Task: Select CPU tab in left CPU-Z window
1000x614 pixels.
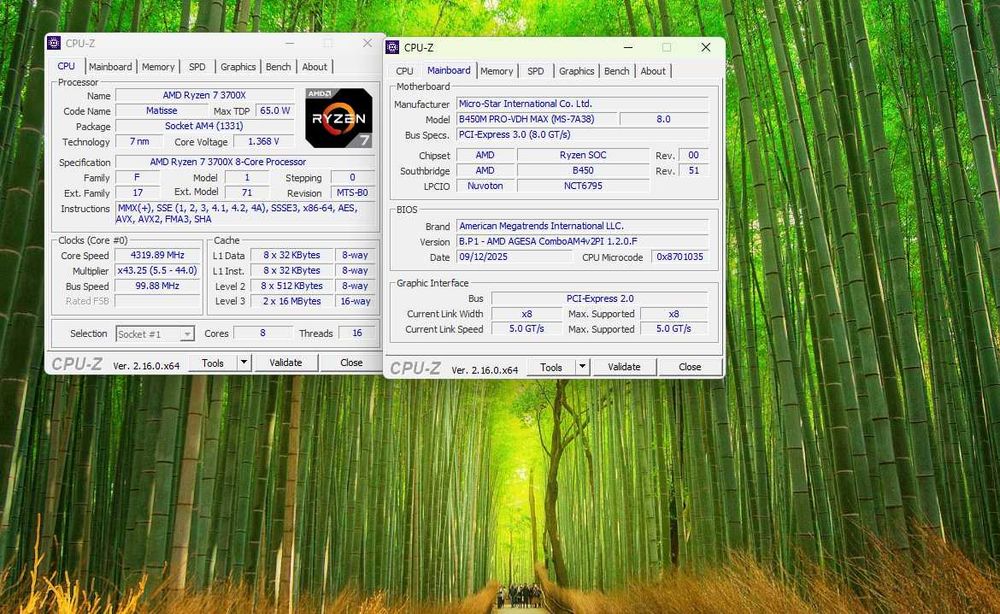Action: tap(66, 66)
